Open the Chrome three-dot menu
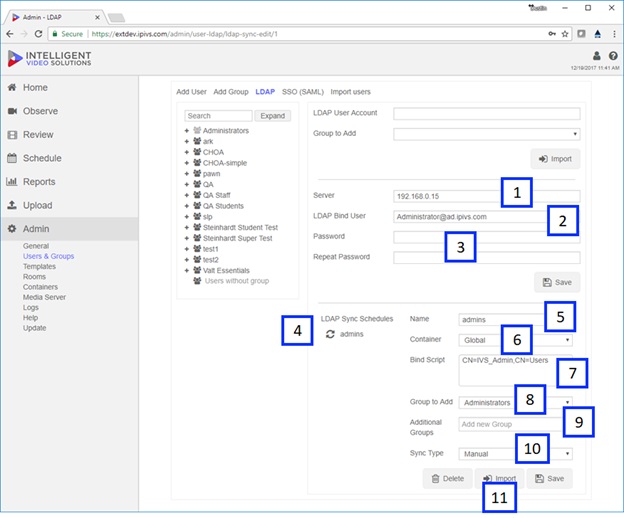Screen dimensions: 624x518 coord(614,34)
